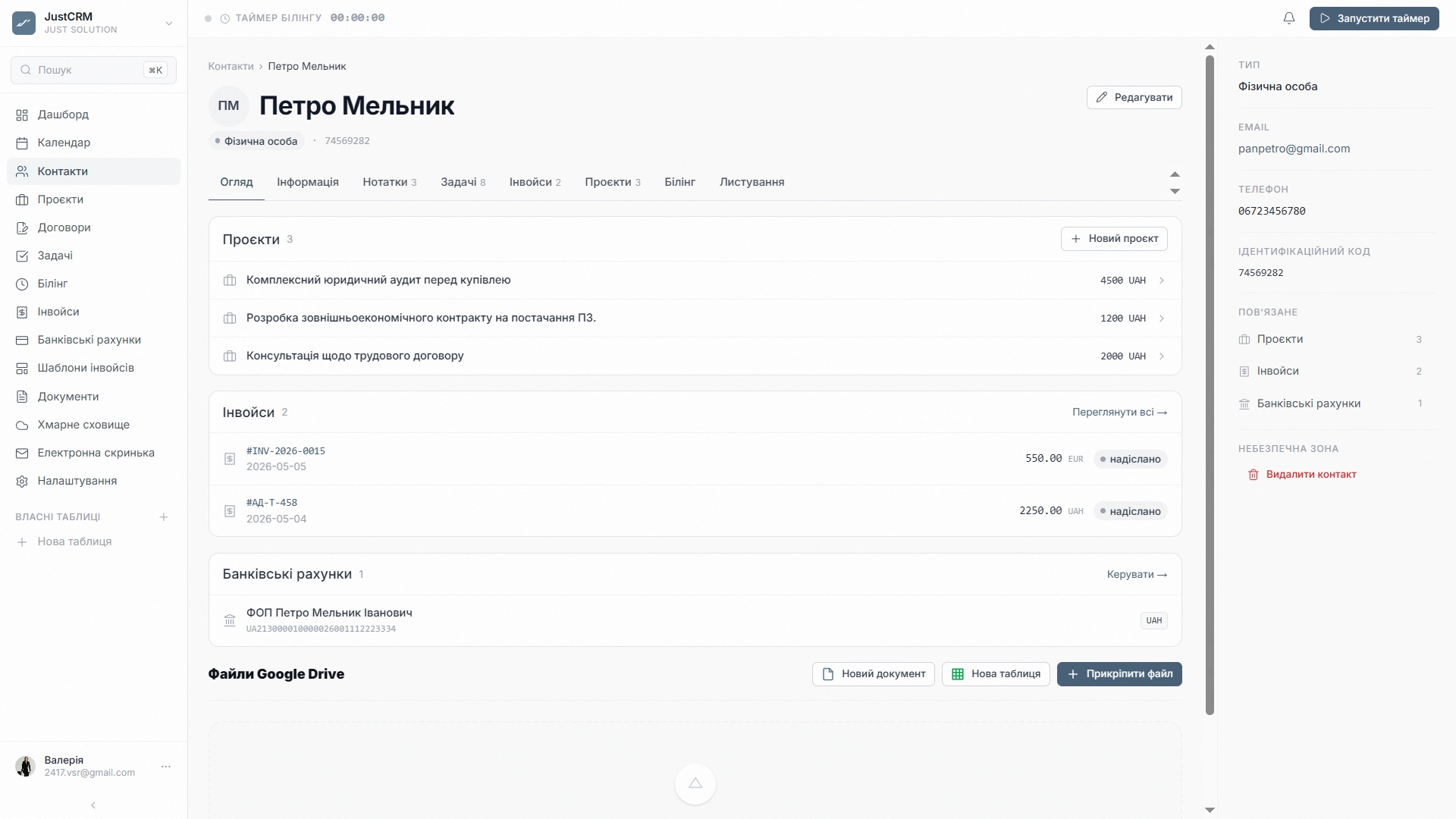
Task: Open the Листування tab
Action: 752,183
